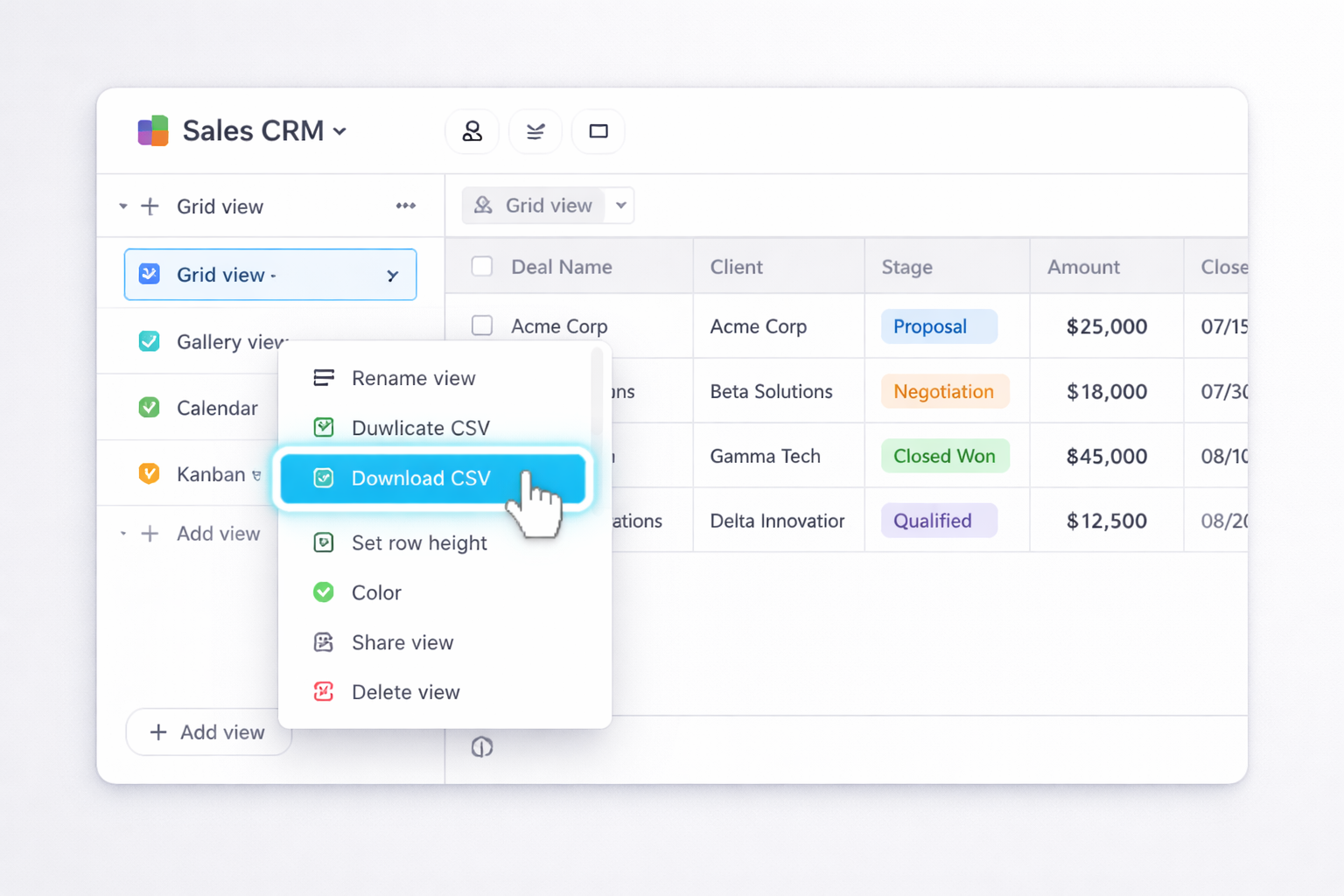This screenshot has width=1344, height=896.
Task: Click the blue icon of selected Grid view
Action: pos(150,274)
